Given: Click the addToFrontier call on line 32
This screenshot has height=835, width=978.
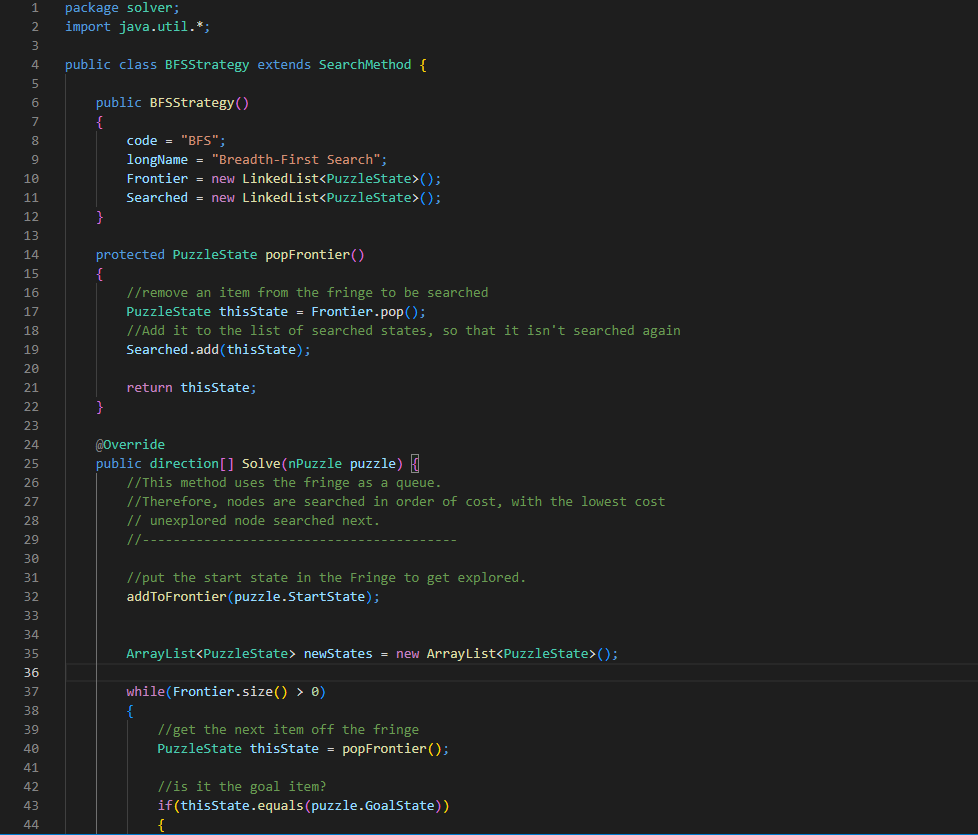Looking at the screenshot, I should (178, 596).
